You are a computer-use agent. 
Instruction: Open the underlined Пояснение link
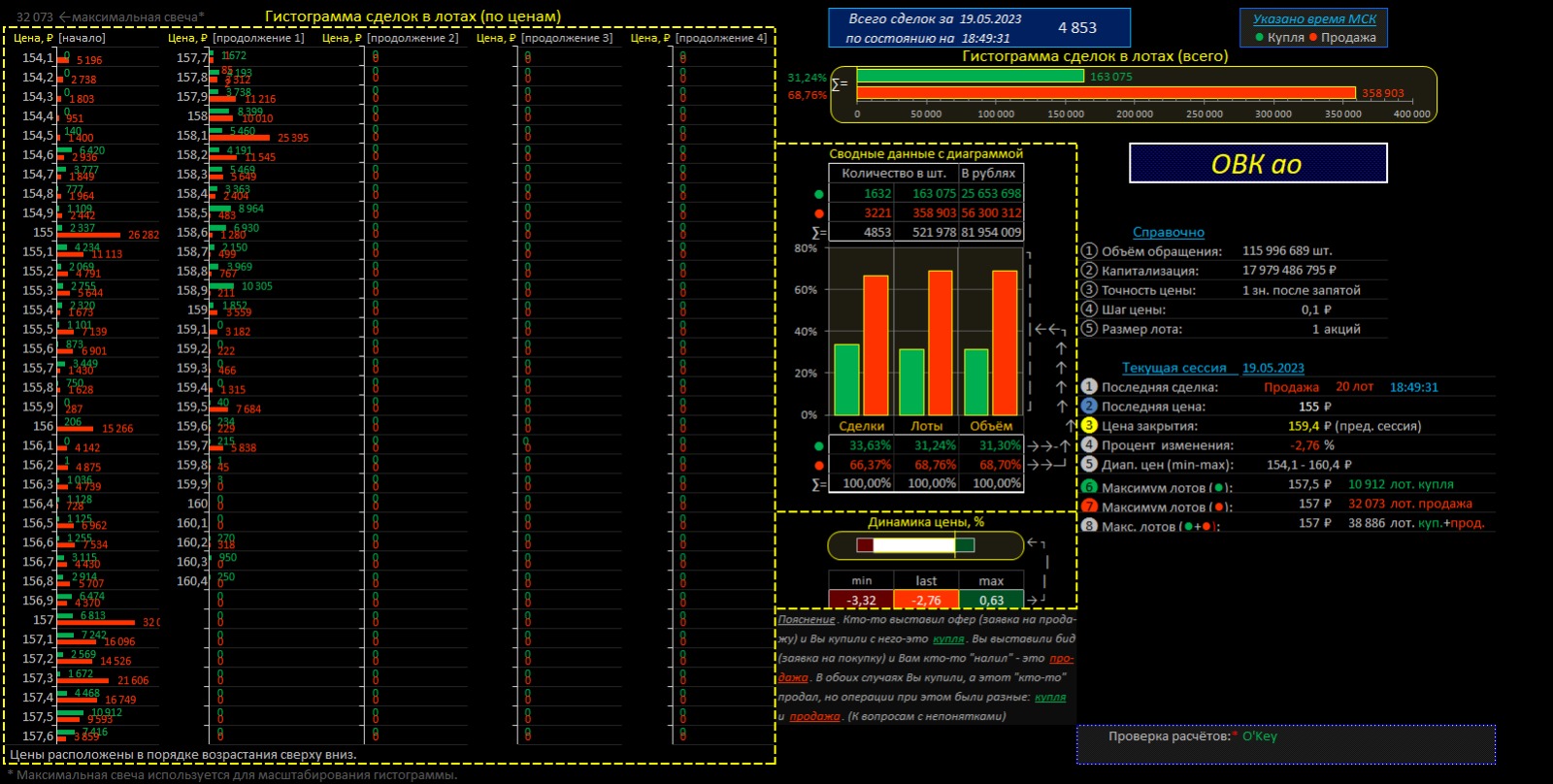pyautogui.click(x=806, y=620)
